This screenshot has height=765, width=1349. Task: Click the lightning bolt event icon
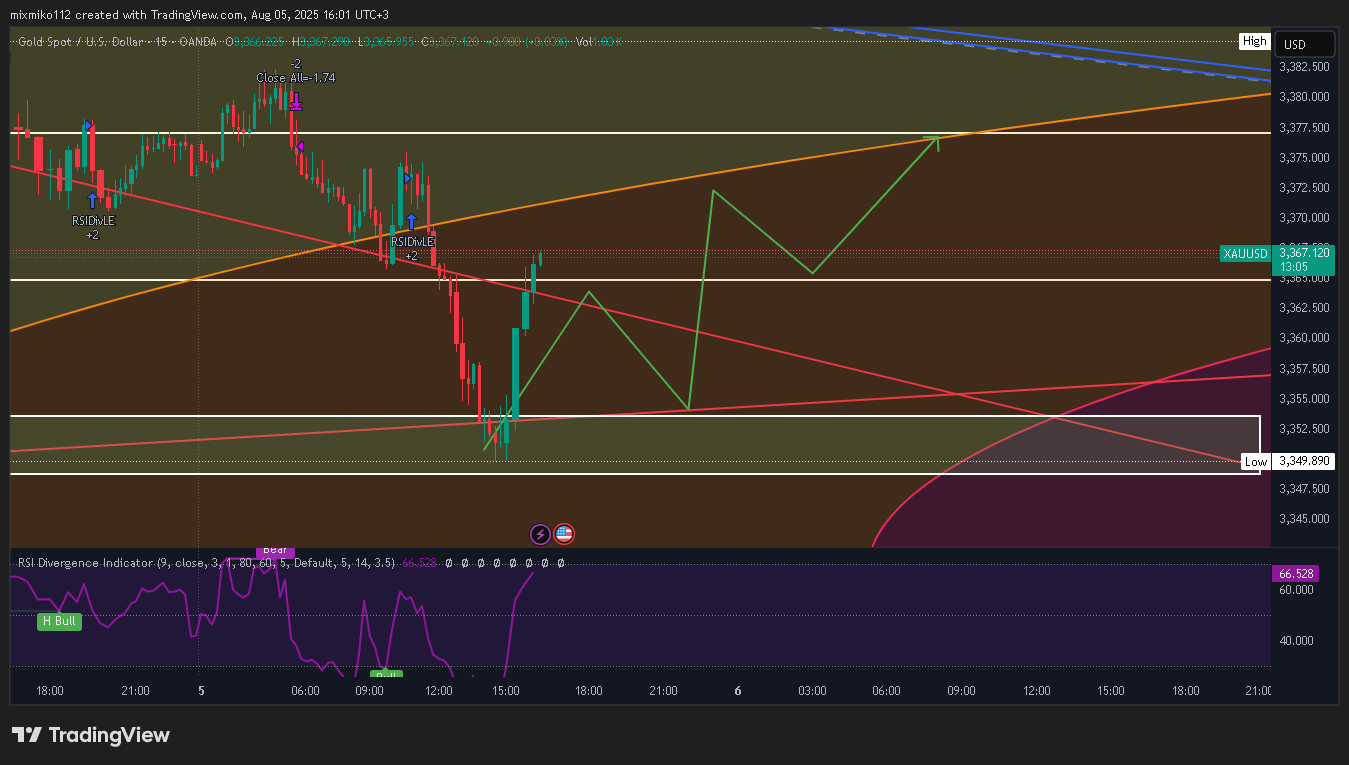click(x=540, y=534)
